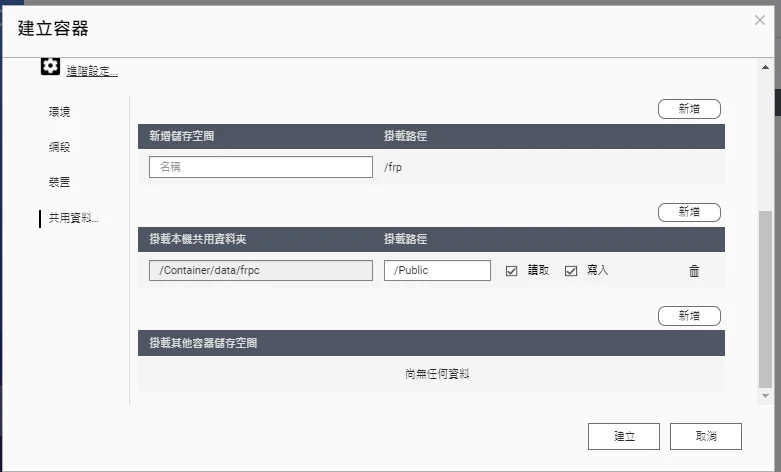The width and height of the screenshot is (781, 472).
Task: Click 新增 above the 掛載本機共用資料夾 table
Action: click(x=689, y=212)
